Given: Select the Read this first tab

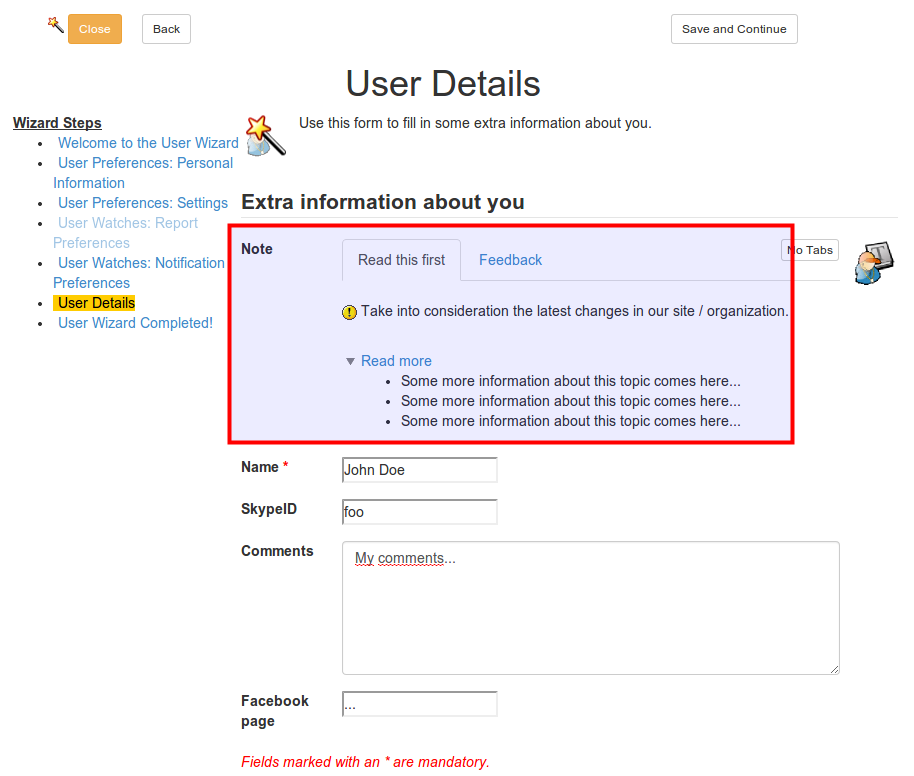Looking at the screenshot, I should point(401,260).
